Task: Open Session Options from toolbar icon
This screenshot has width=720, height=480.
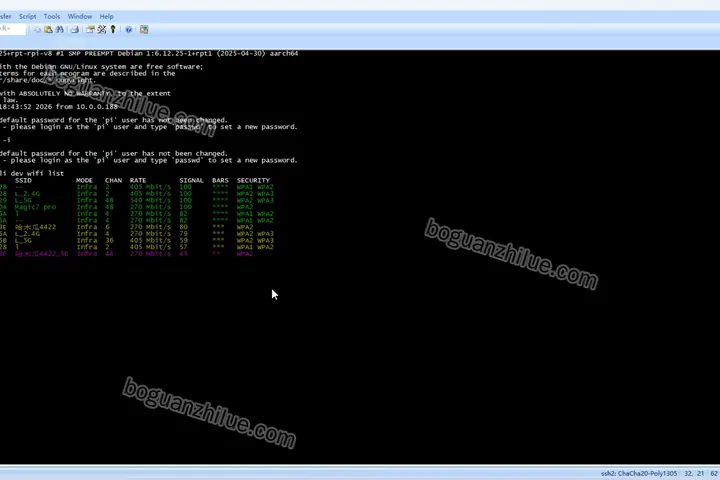Action: tap(90, 29)
